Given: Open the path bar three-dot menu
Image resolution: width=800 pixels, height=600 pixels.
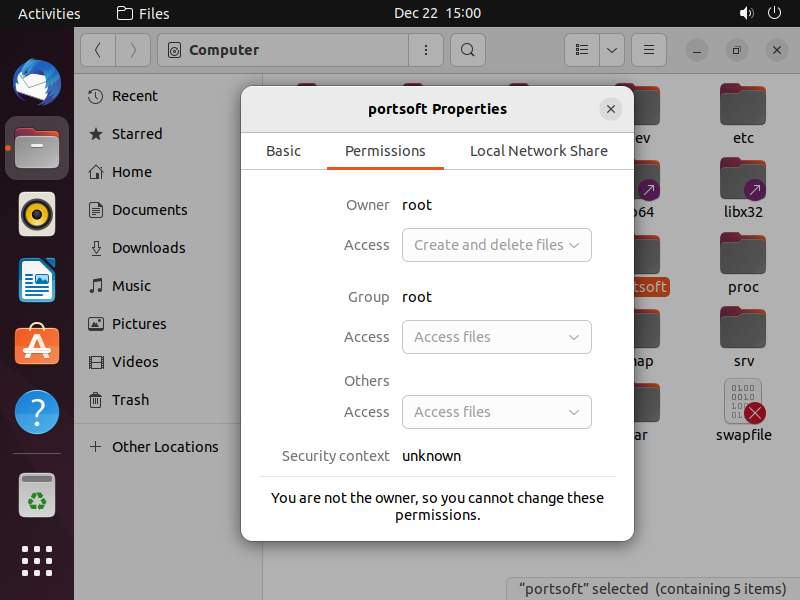Looking at the screenshot, I should pos(427,49).
